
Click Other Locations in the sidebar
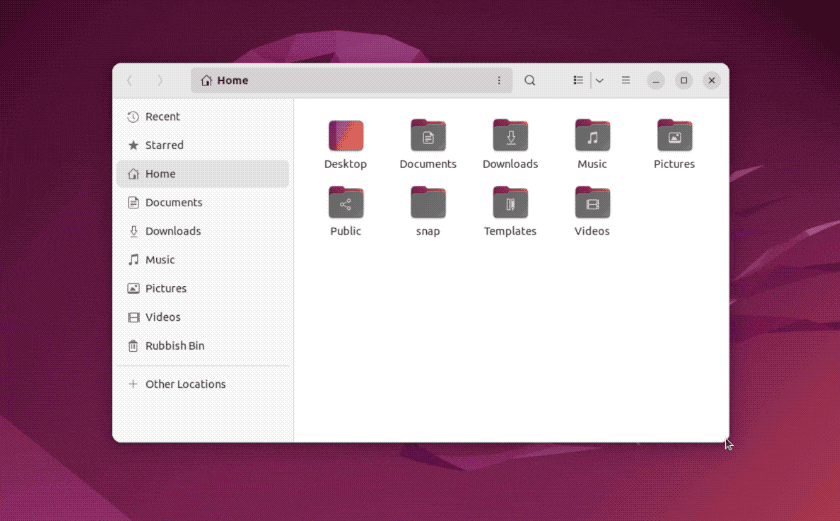pyautogui.click(x=202, y=384)
